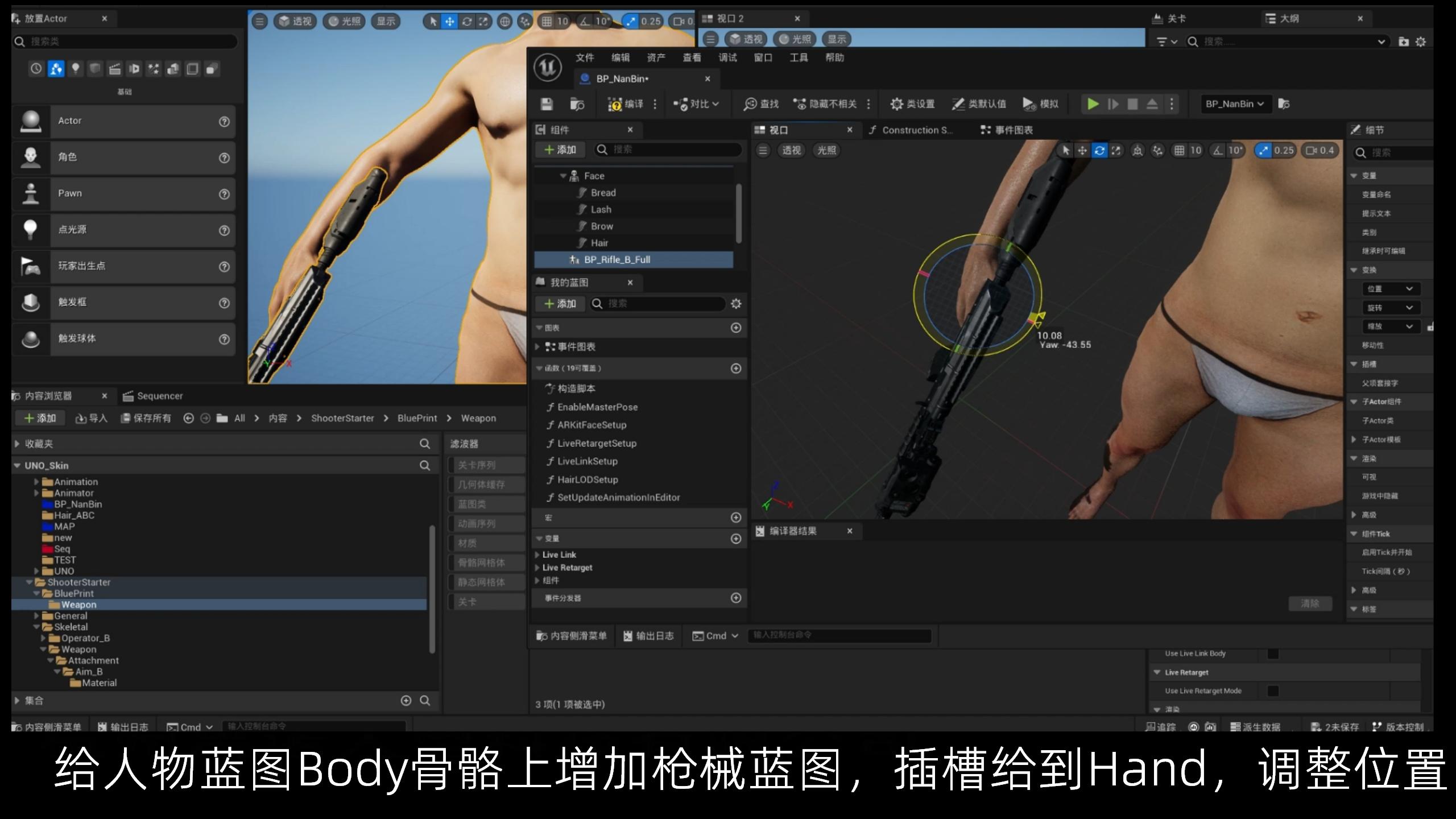The image size is (1456, 819).
Task: Open the 对比 diff dropdown
Action: [696, 104]
